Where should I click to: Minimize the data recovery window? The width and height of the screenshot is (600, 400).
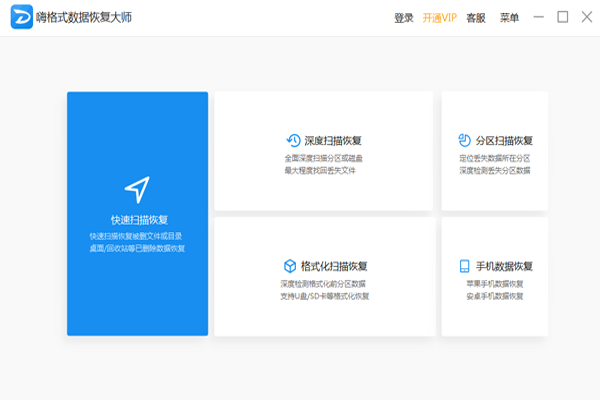[540, 17]
